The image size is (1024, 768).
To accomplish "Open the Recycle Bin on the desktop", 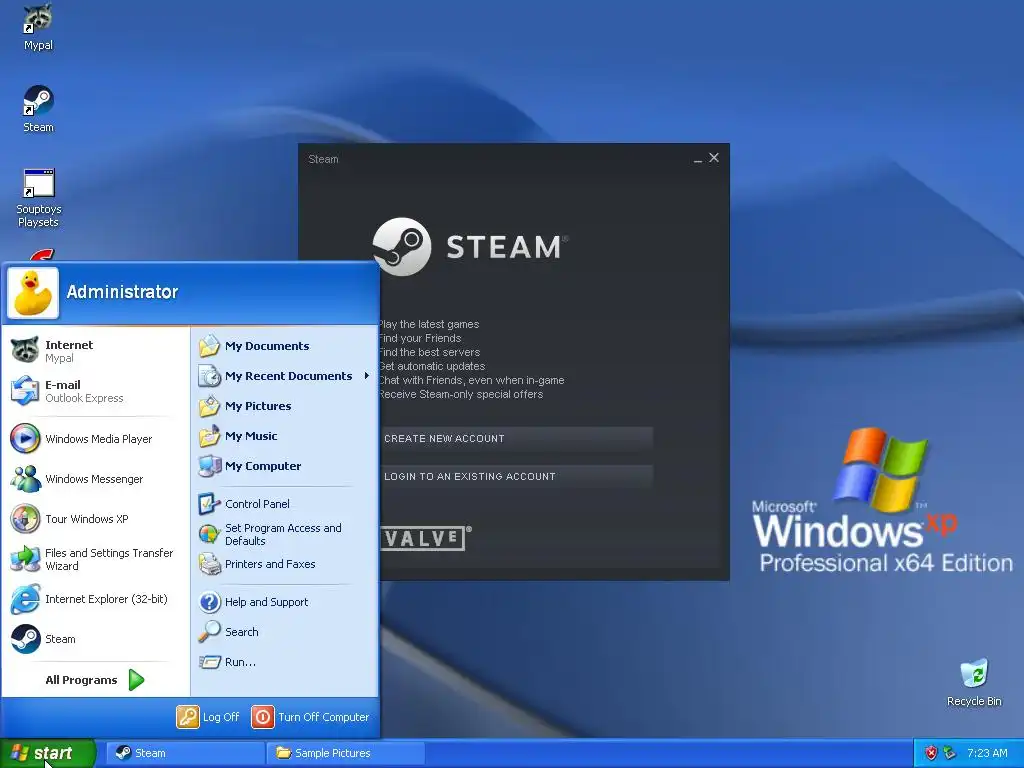I will pos(974,682).
